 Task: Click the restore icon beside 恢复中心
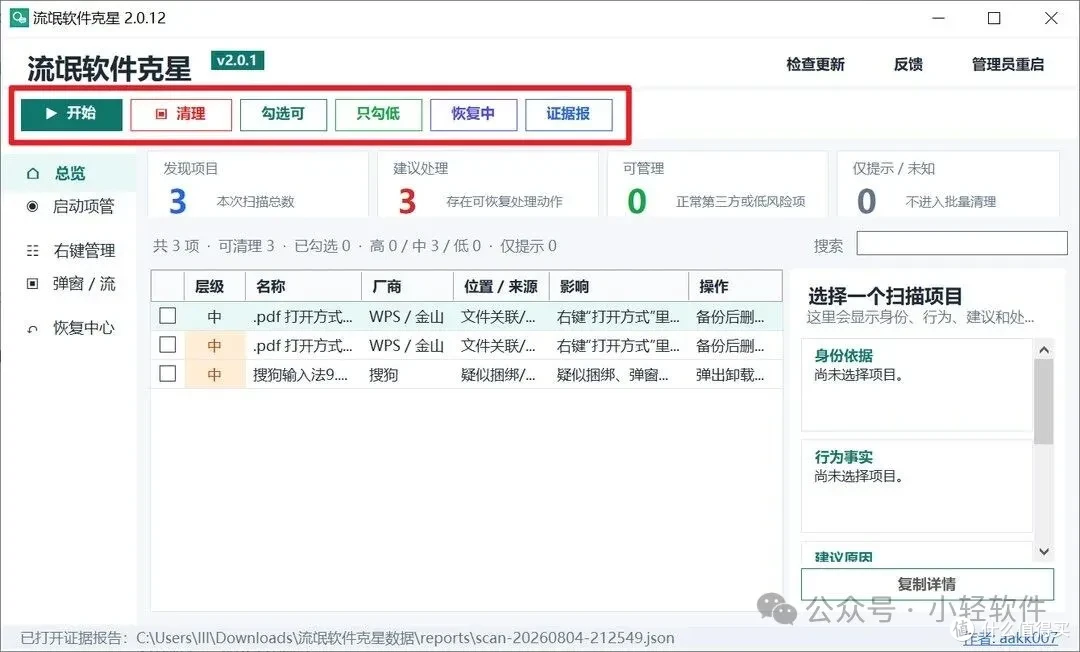(x=32, y=329)
